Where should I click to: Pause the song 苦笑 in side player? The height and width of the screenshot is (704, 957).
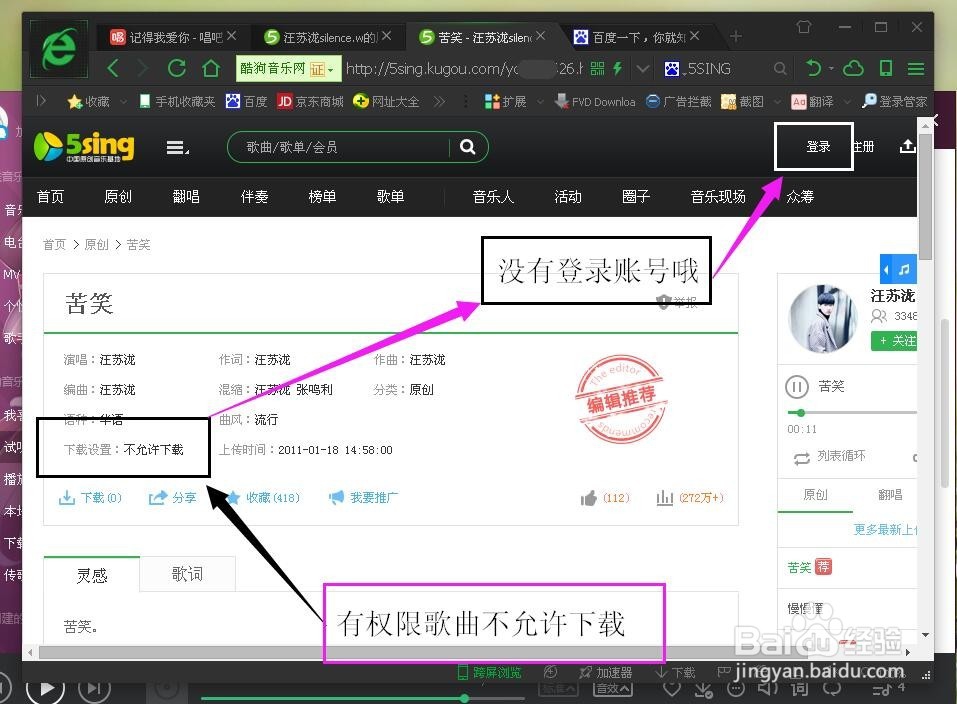click(x=796, y=386)
